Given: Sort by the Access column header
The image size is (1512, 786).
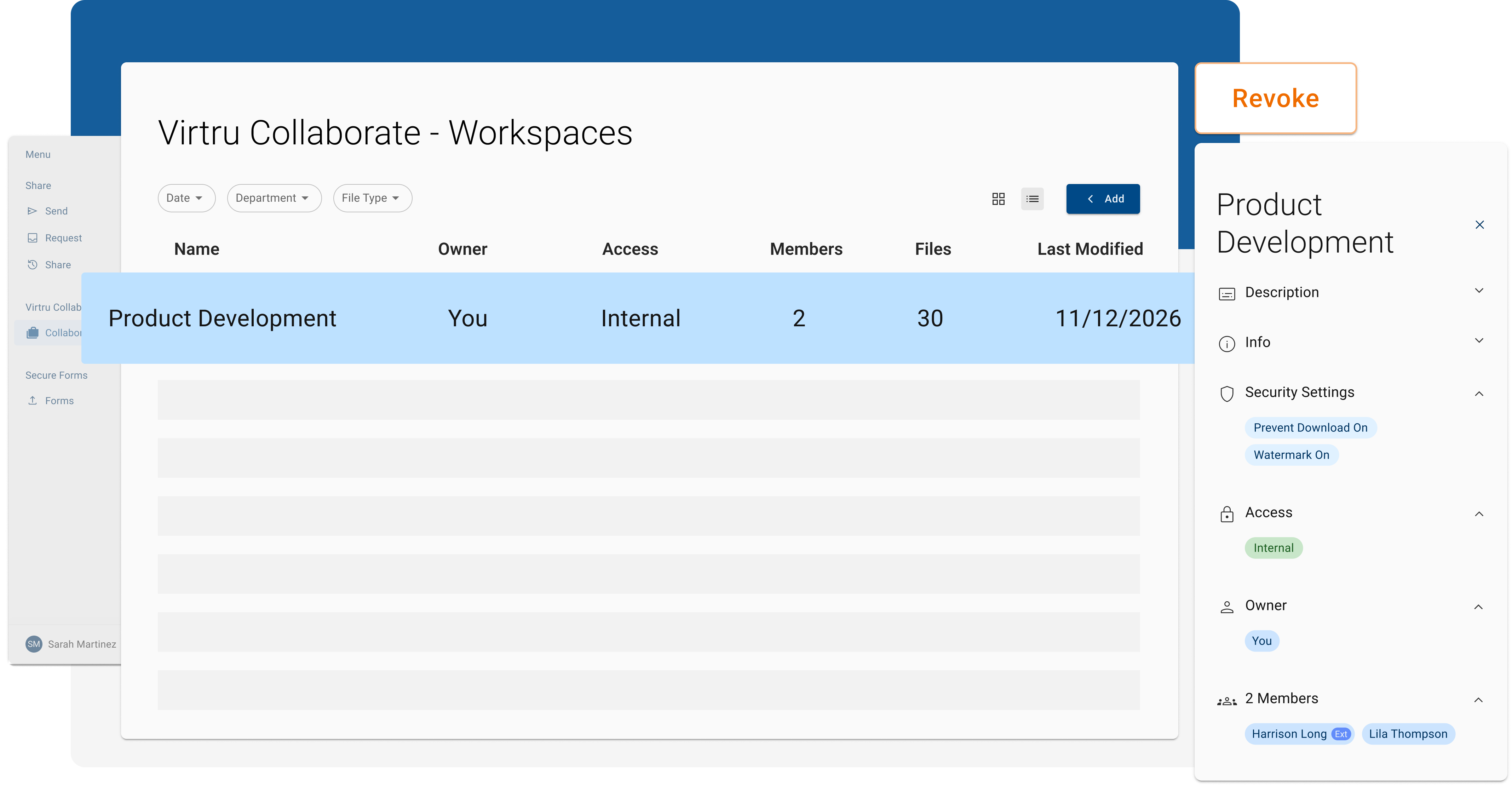Looking at the screenshot, I should (630, 249).
